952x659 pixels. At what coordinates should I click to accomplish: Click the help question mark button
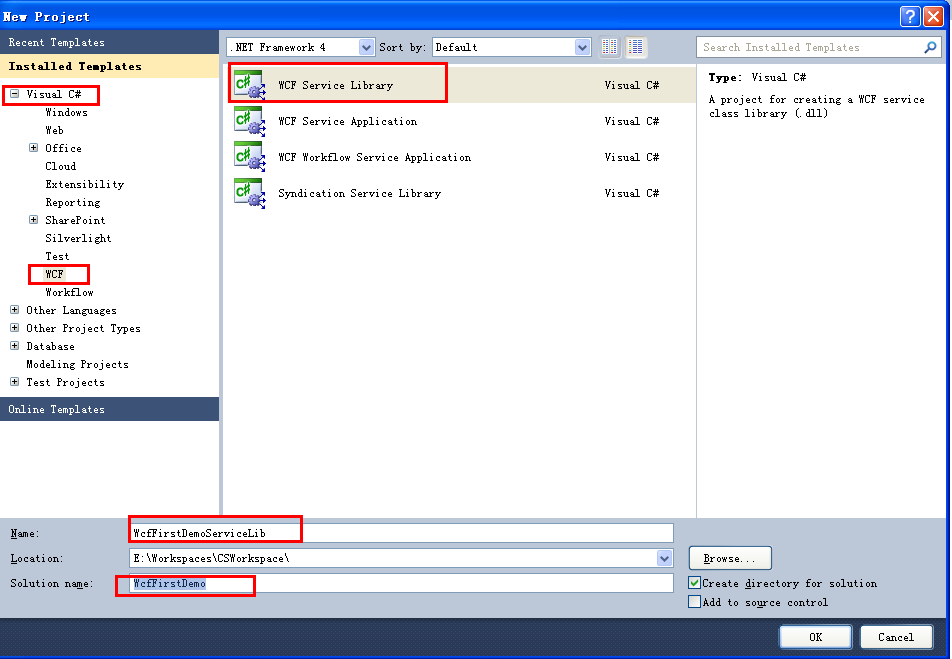point(909,16)
